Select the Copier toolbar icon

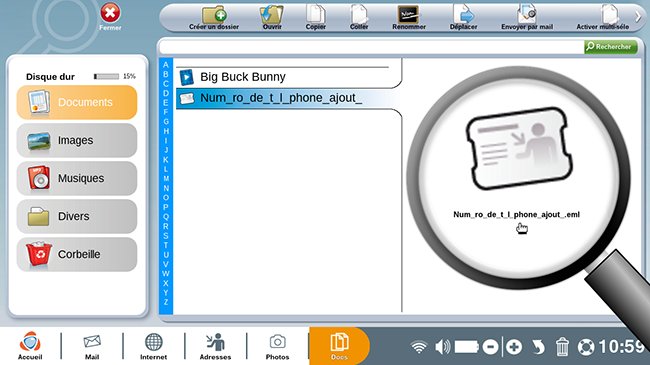(x=315, y=15)
